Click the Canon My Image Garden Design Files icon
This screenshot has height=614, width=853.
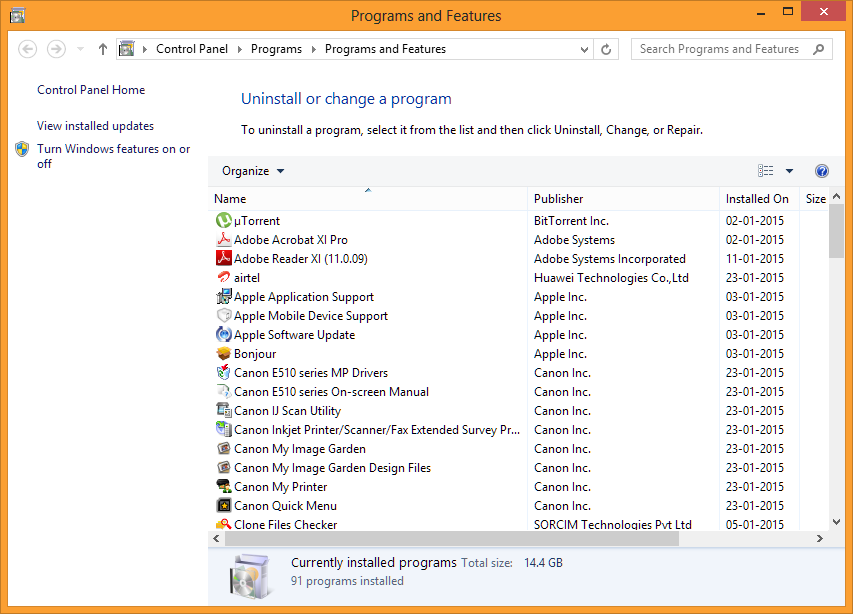click(224, 468)
